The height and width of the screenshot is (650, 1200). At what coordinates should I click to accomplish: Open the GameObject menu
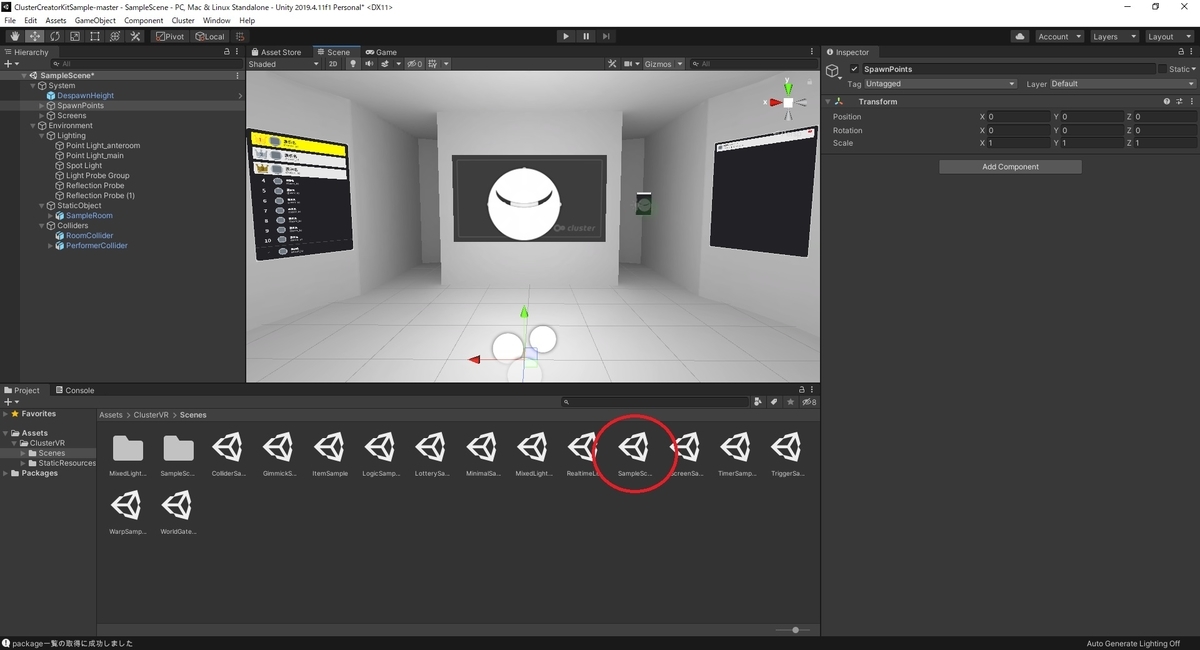pyautogui.click(x=95, y=20)
